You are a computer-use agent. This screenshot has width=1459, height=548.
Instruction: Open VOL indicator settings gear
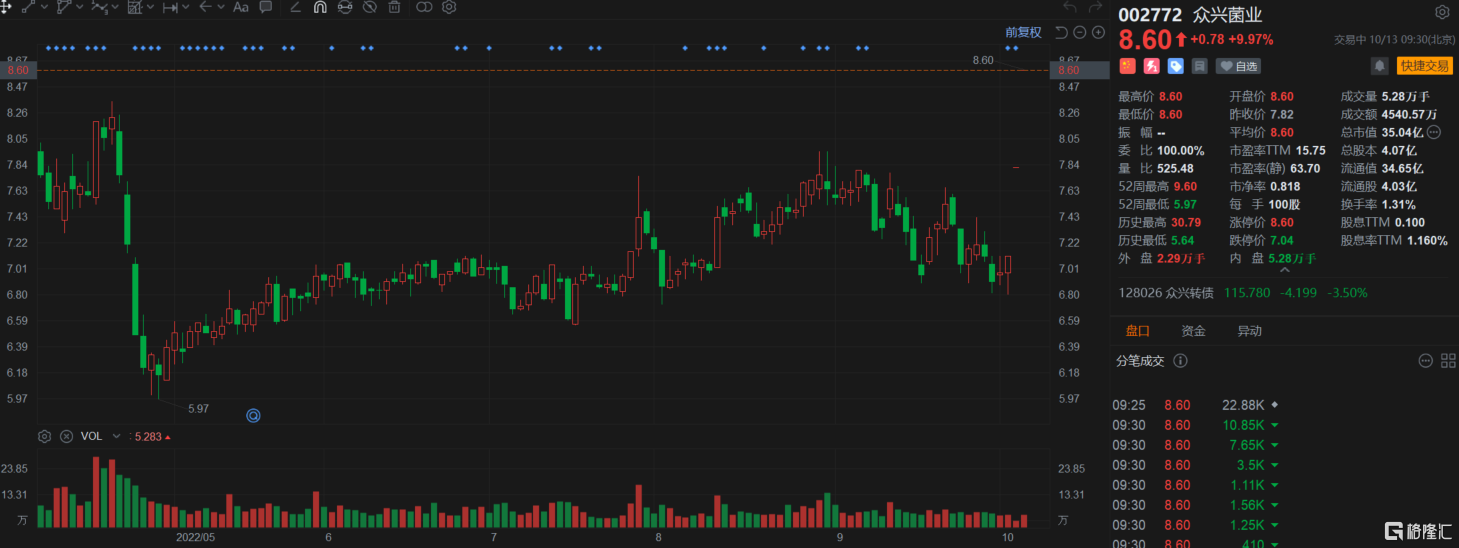(x=44, y=437)
